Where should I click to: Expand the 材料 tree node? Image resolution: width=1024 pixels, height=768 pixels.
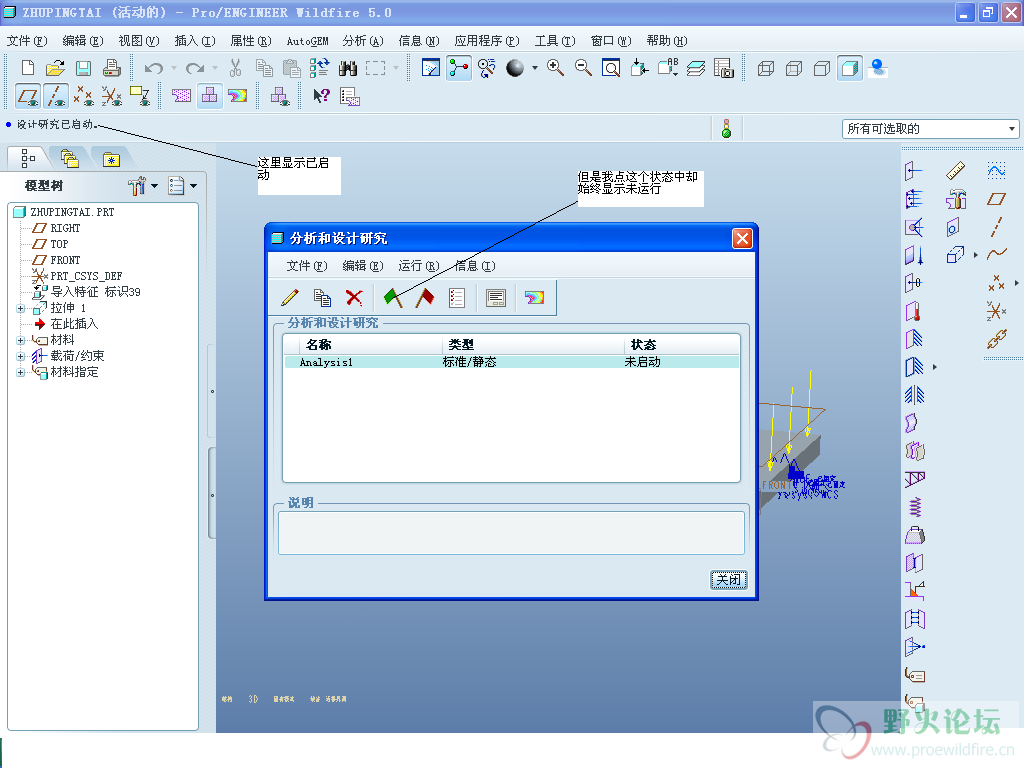20,340
